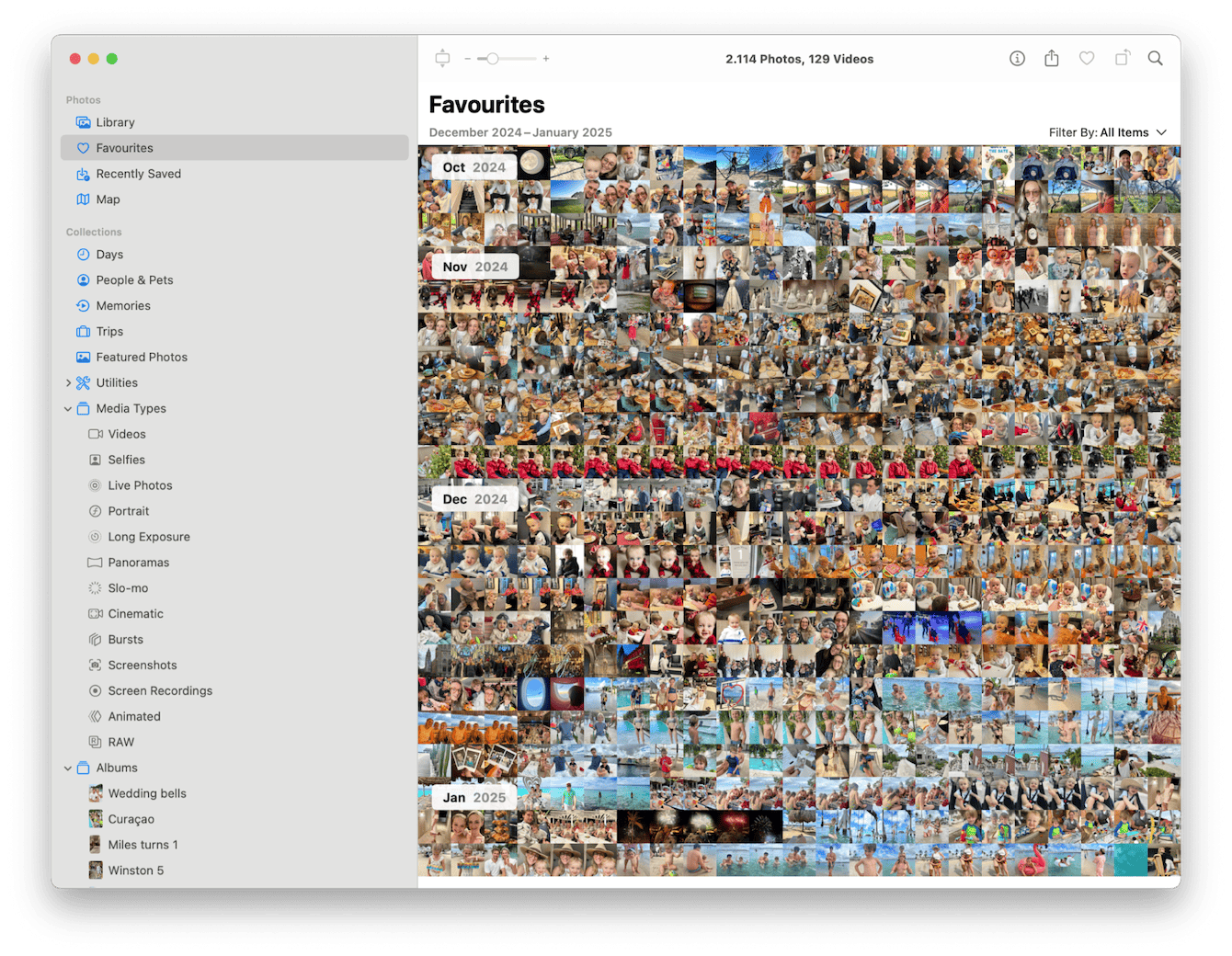This screenshot has width=1232, height=956.
Task: Show Screenshots media type
Action: point(142,666)
